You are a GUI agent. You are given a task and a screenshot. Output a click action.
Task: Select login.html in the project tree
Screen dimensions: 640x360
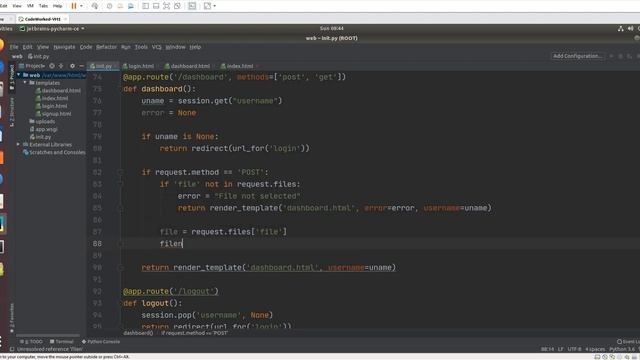click(x=51, y=106)
